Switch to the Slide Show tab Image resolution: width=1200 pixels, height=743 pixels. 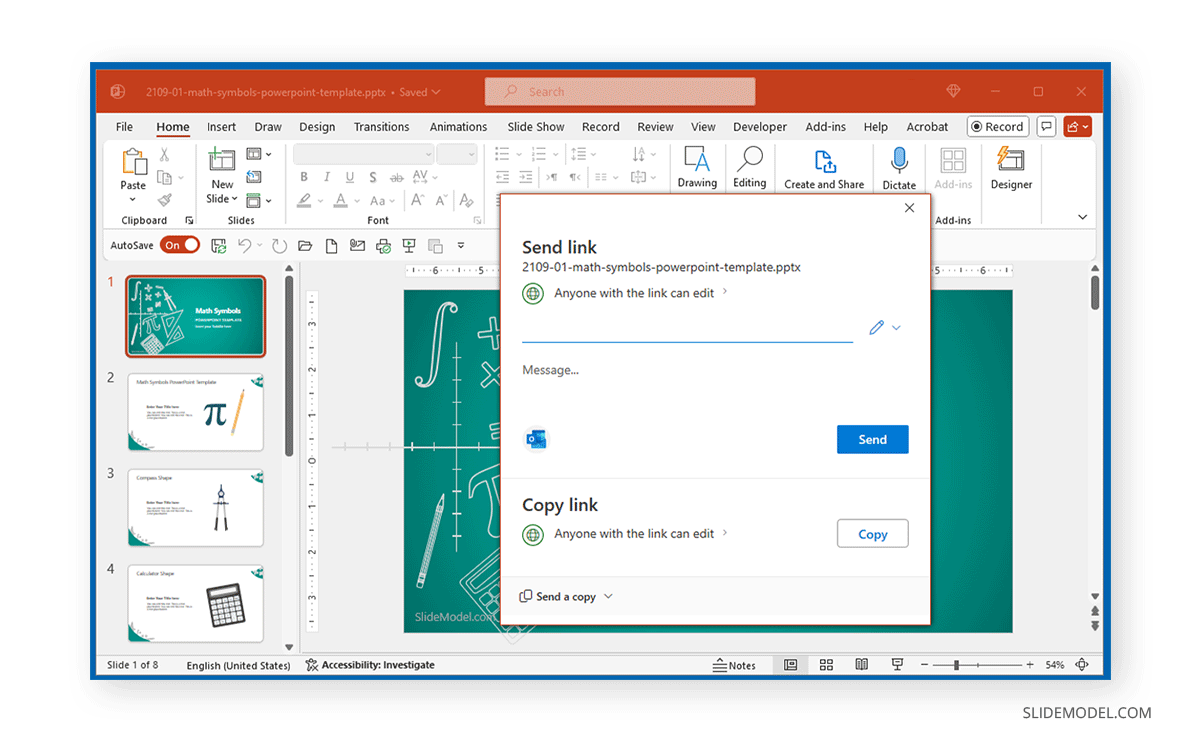536,127
